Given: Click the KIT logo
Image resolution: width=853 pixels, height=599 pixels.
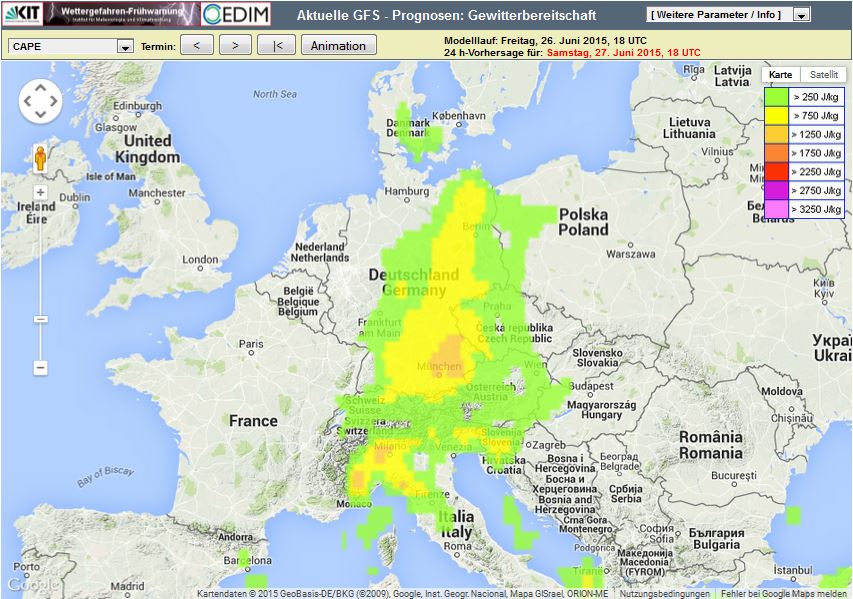Looking at the screenshot, I should click(x=22, y=14).
